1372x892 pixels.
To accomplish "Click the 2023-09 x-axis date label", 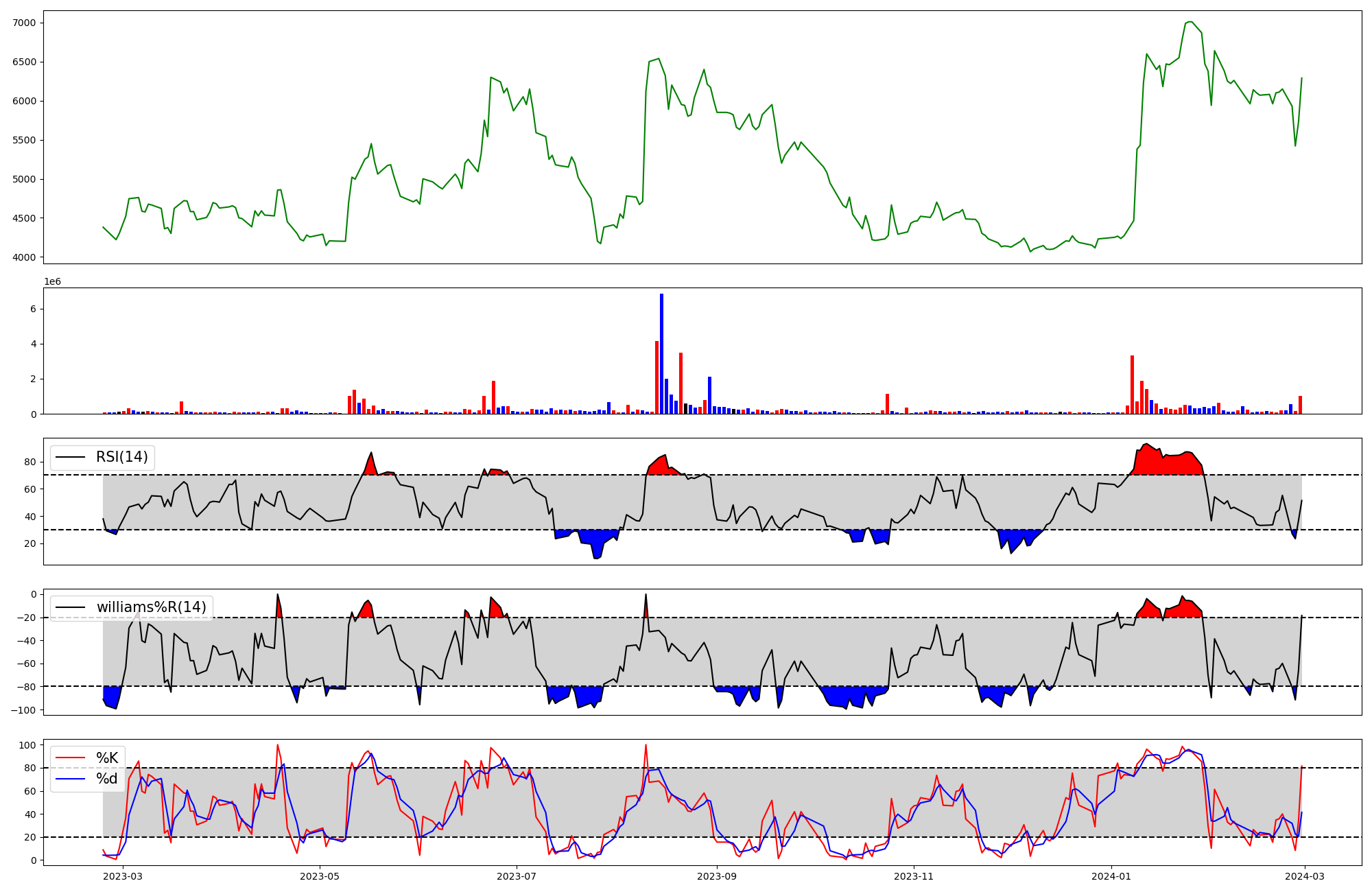I will (717, 876).
